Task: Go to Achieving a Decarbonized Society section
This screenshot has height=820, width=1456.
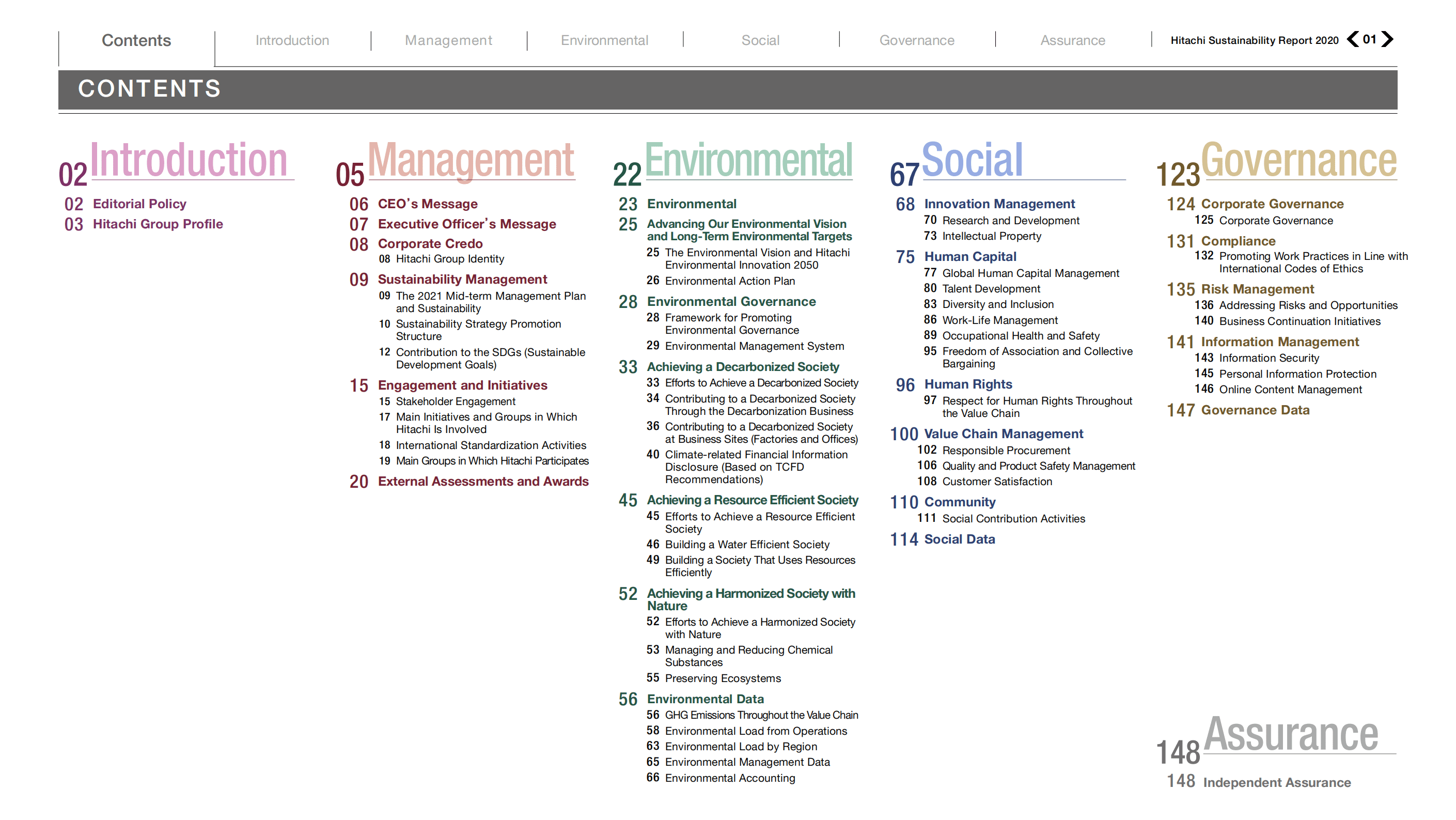Action: 743,366
